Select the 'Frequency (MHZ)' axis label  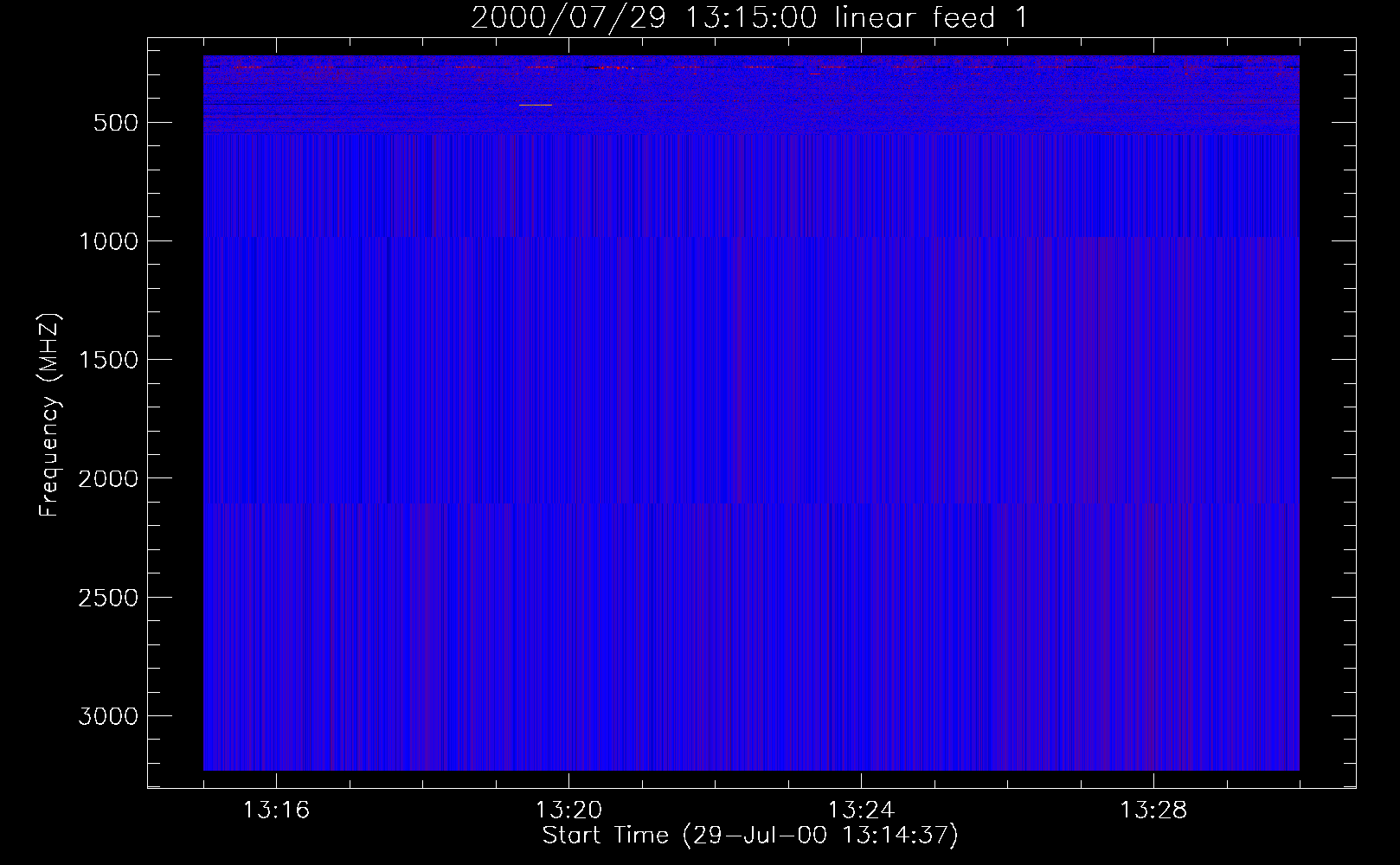pyautogui.click(x=50, y=414)
